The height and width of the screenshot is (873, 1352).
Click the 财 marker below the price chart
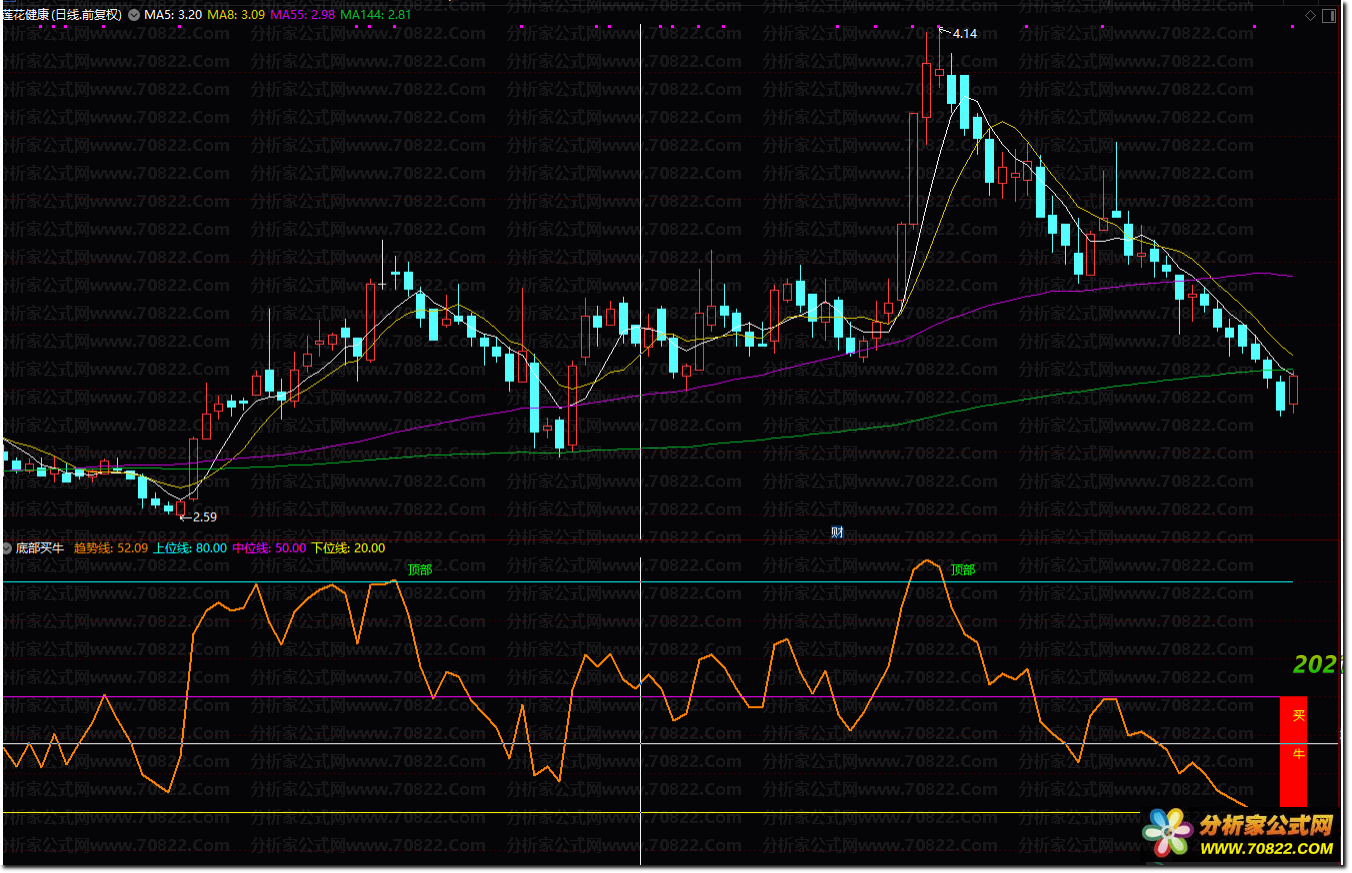[x=838, y=532]
